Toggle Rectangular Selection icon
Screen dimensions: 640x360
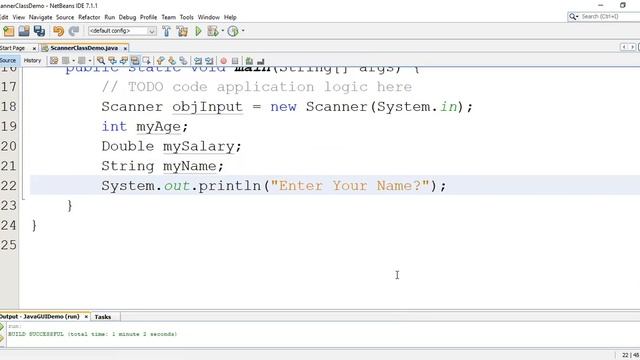coord(146,61)
